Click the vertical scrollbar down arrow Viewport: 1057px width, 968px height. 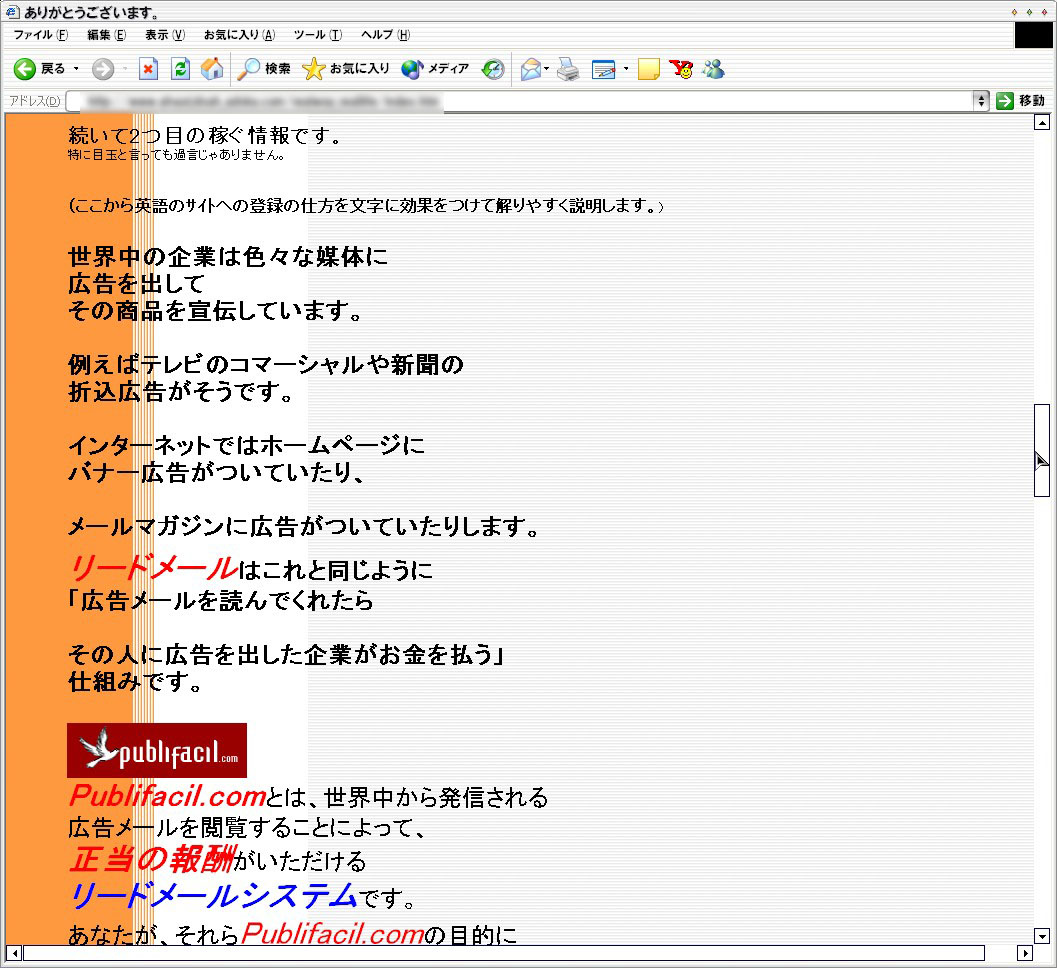pyautogui.click(x=1041, y=936)
